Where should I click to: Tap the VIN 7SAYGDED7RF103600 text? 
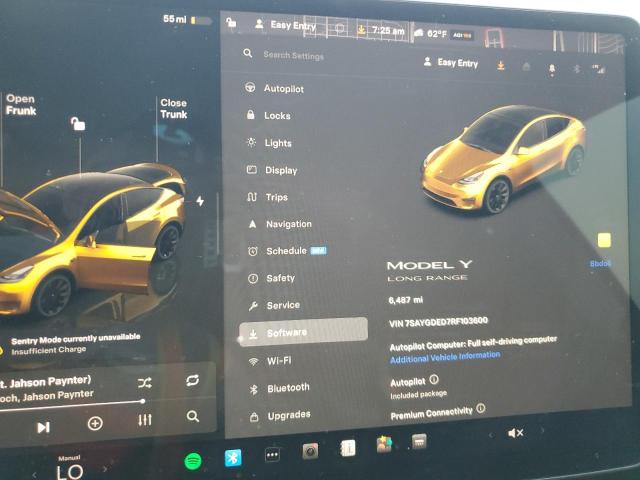pyautogui.click(x=438, y=322)
